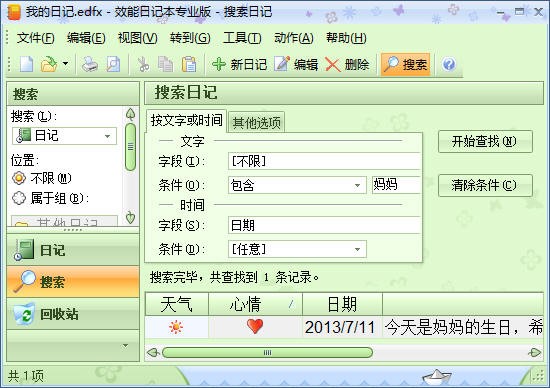Create a new diary with 新日记
The image size is (550, 388).
click(x=240, y=65)
